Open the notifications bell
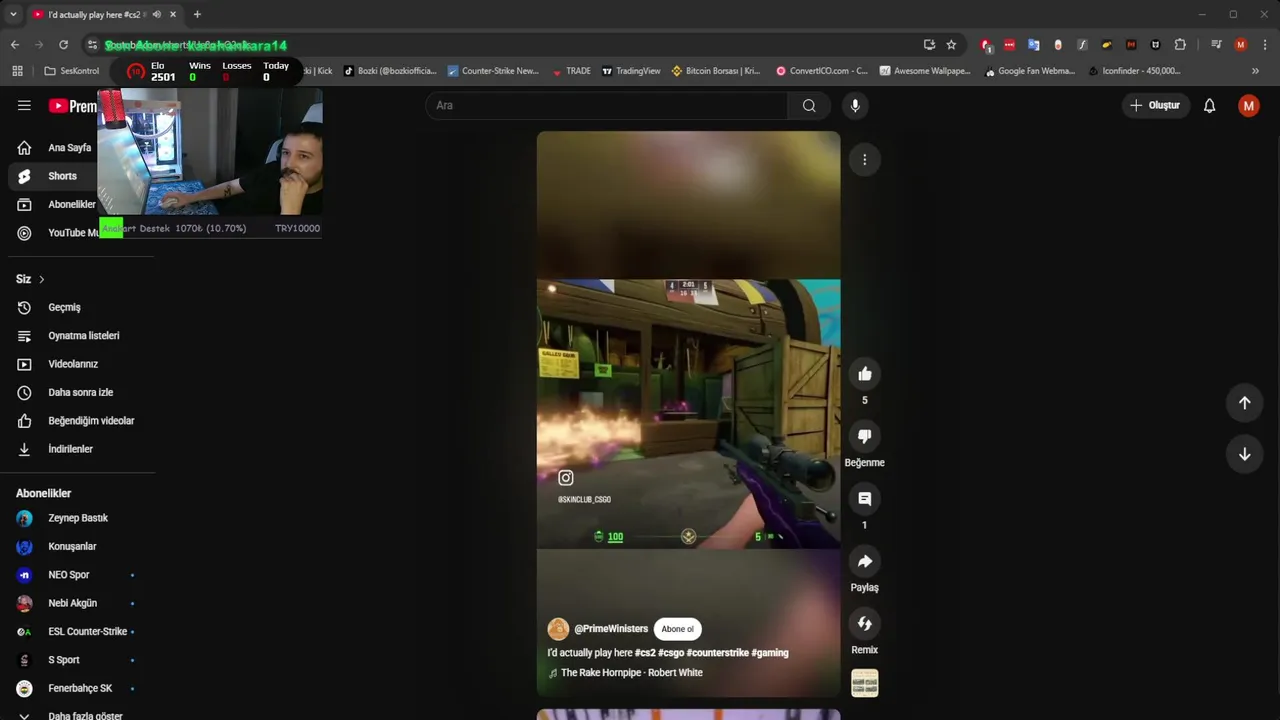The height and width of the screenshot is (720, 1280). point(1209,105)
